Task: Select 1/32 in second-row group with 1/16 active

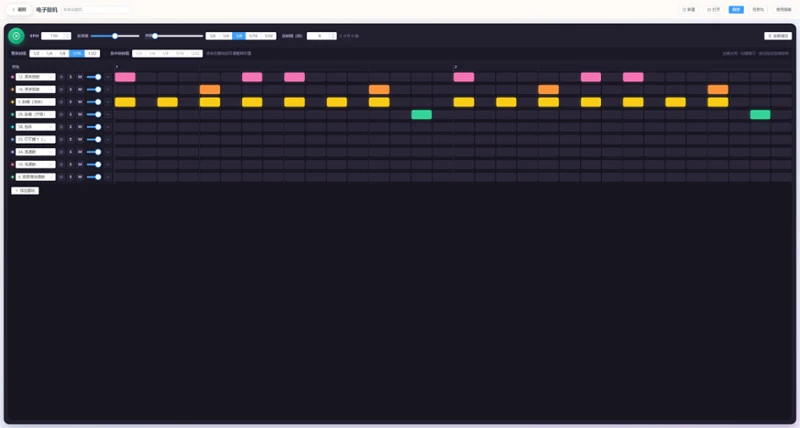Action: (92, 53)
